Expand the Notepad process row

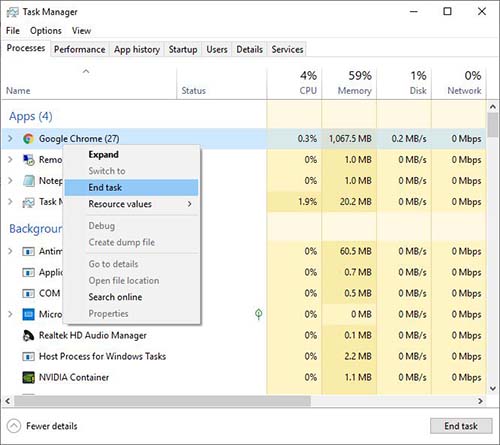(10, 180)
